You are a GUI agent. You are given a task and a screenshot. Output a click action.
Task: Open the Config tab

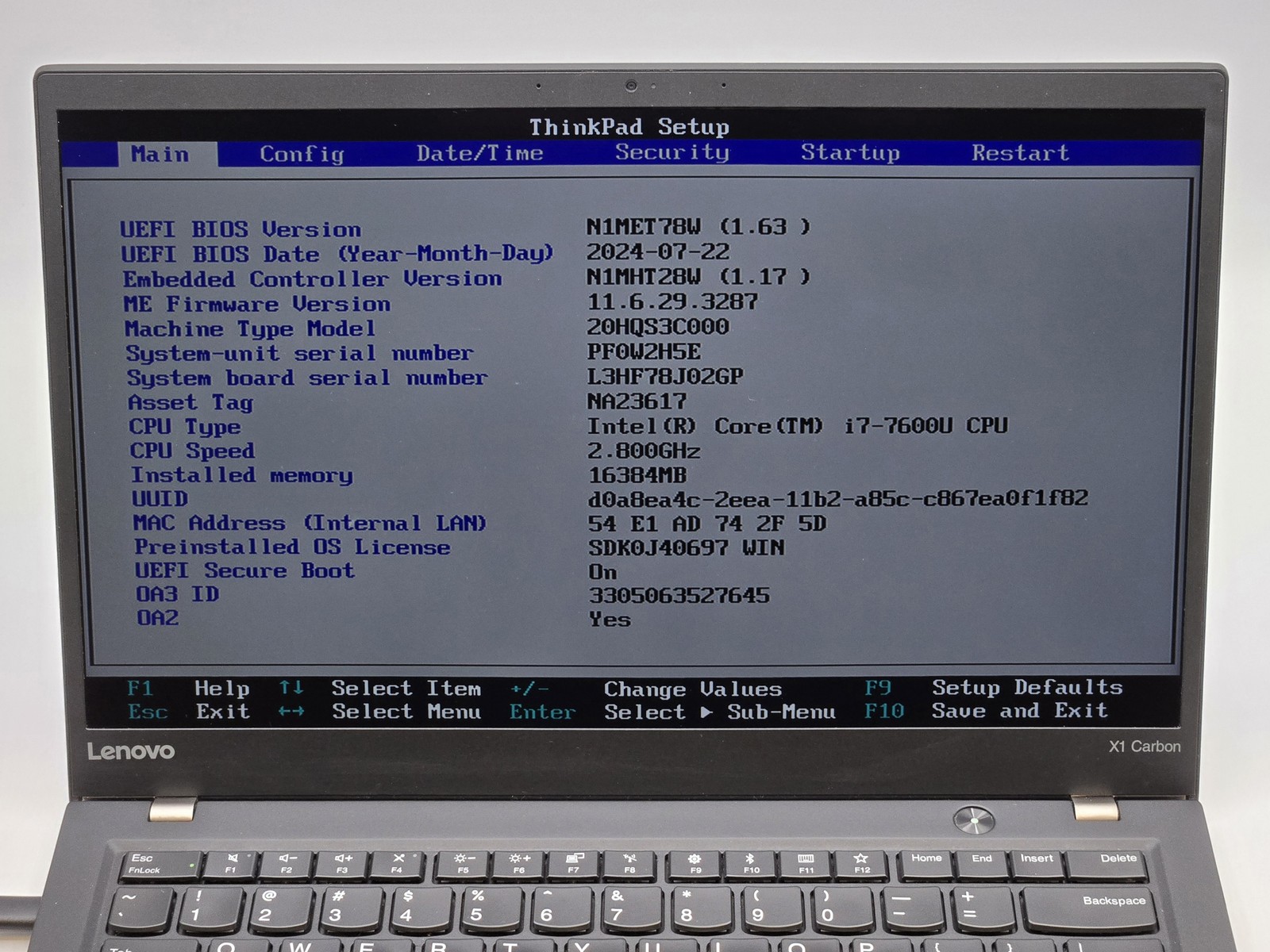(302, 154)
